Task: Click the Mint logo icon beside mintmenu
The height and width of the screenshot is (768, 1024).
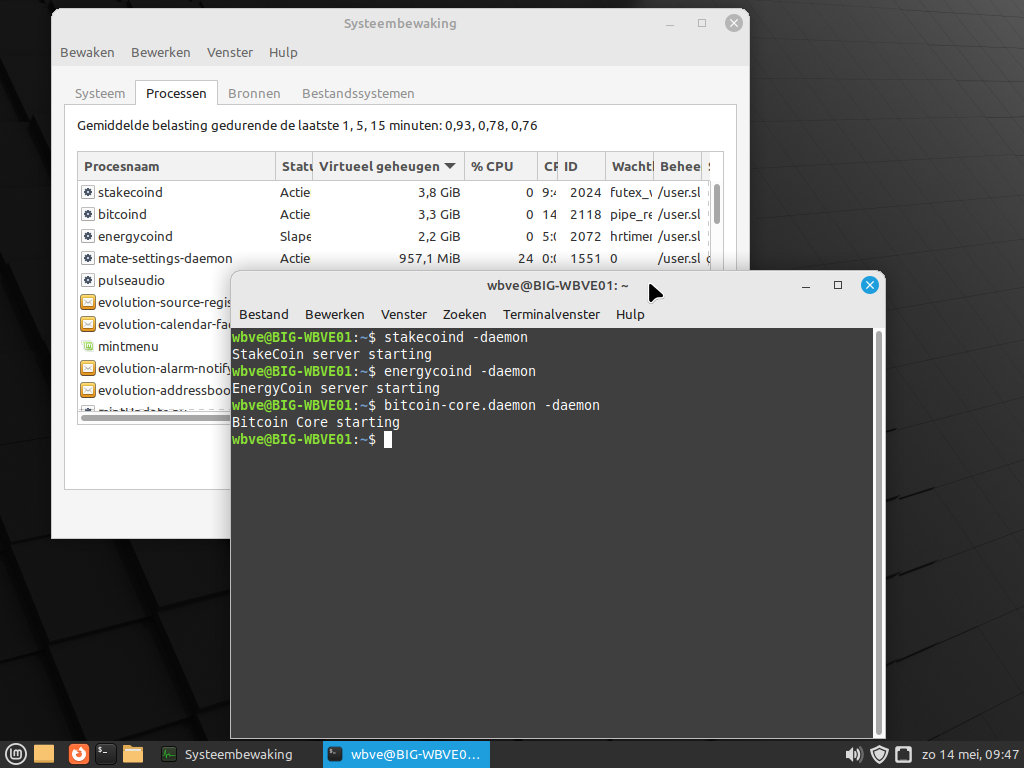Action: coord(88,346)
